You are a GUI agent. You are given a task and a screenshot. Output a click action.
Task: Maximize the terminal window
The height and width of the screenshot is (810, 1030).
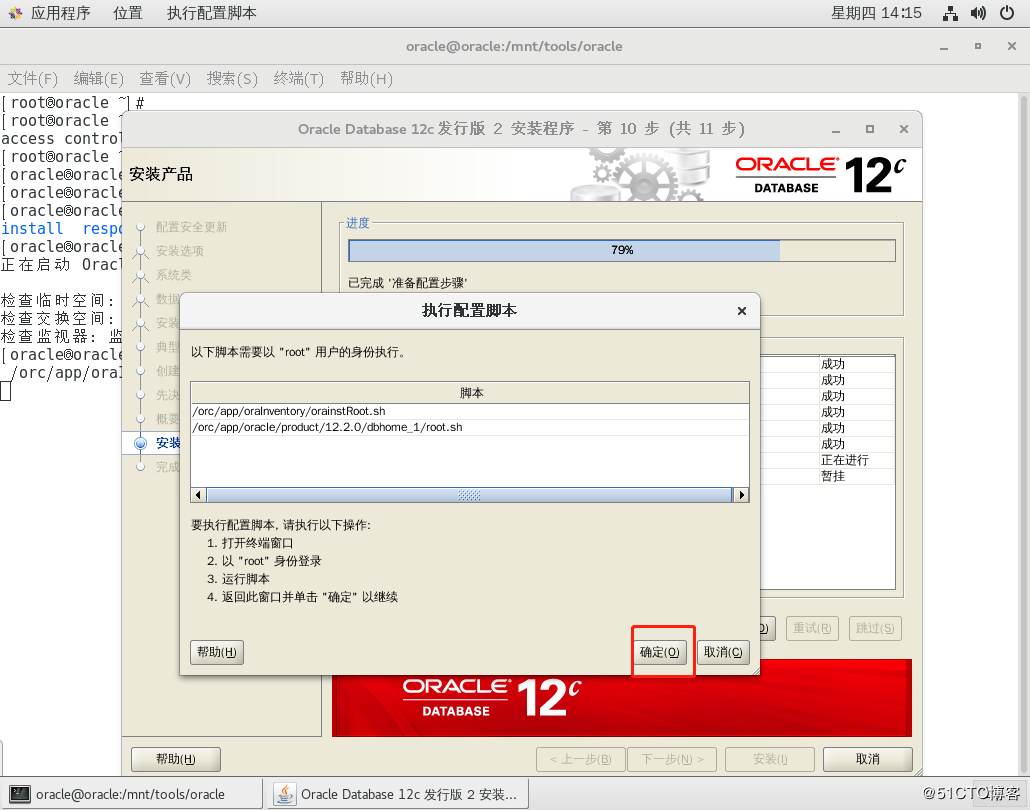978,47
